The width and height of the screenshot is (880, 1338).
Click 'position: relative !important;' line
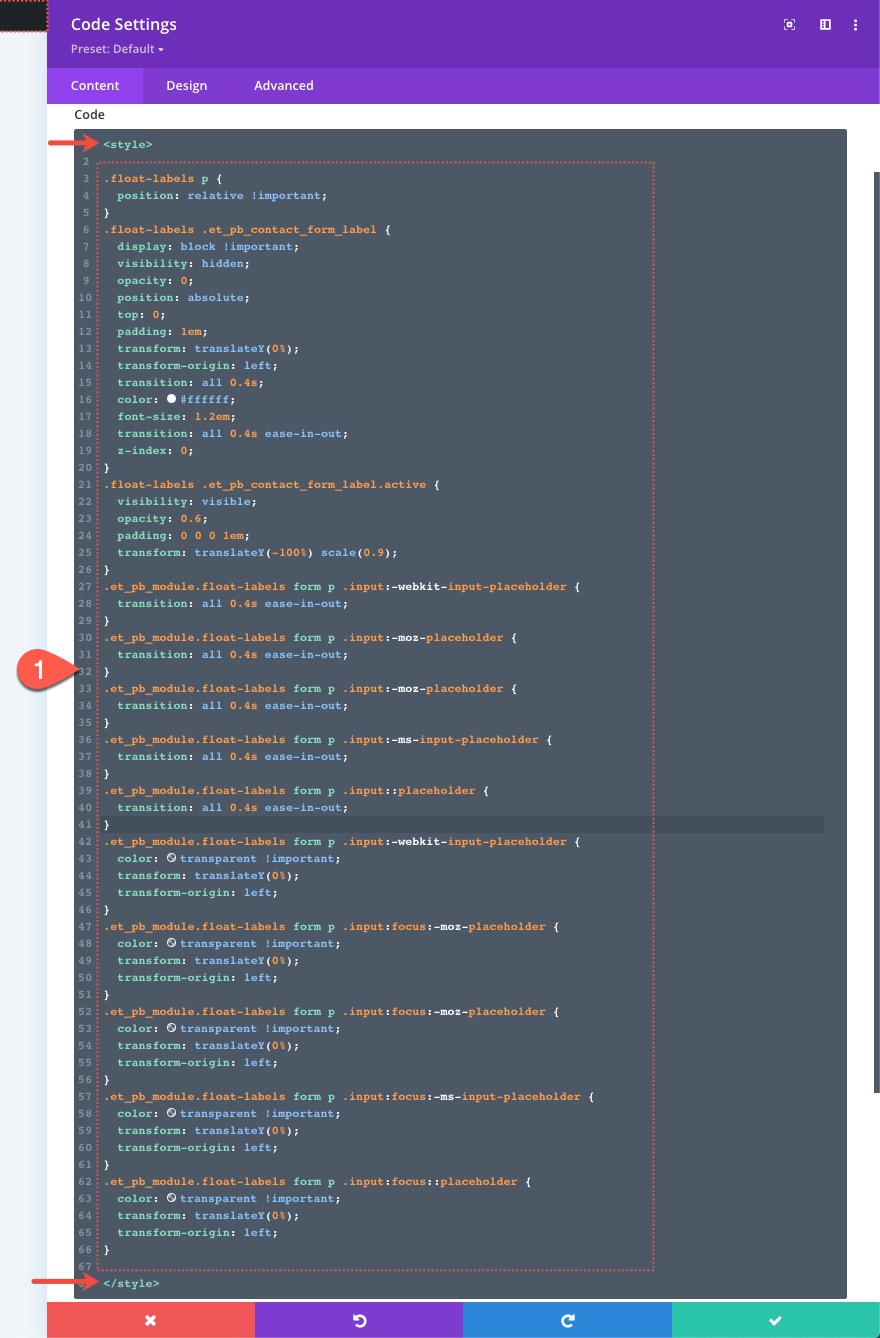(222, 195)
